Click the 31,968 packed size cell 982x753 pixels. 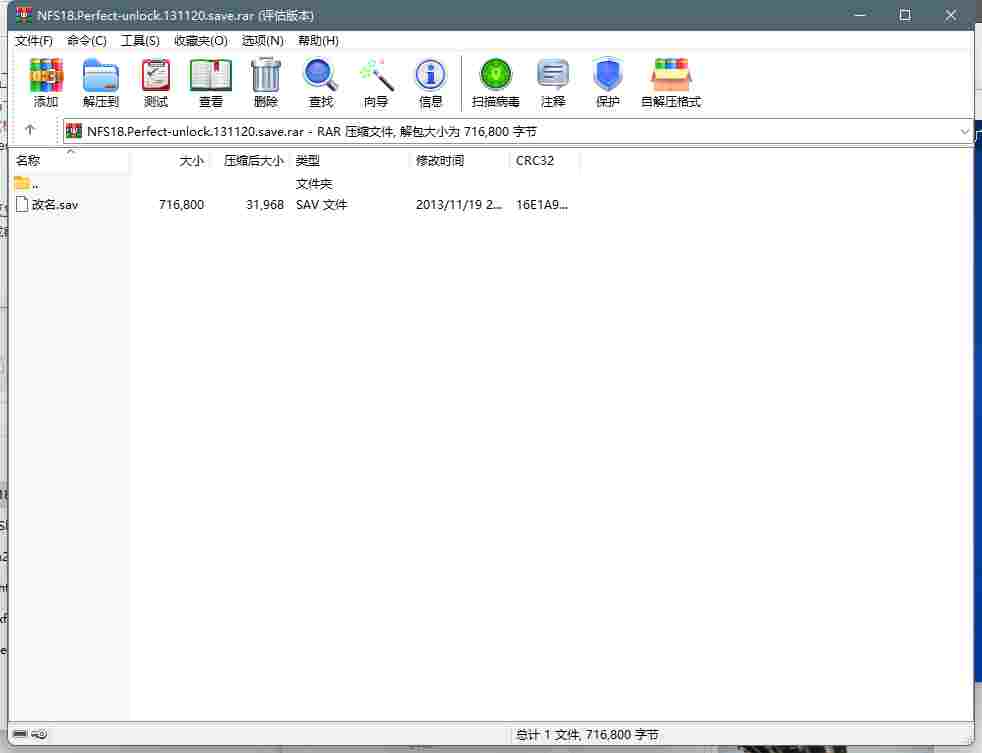click(265, 205)
